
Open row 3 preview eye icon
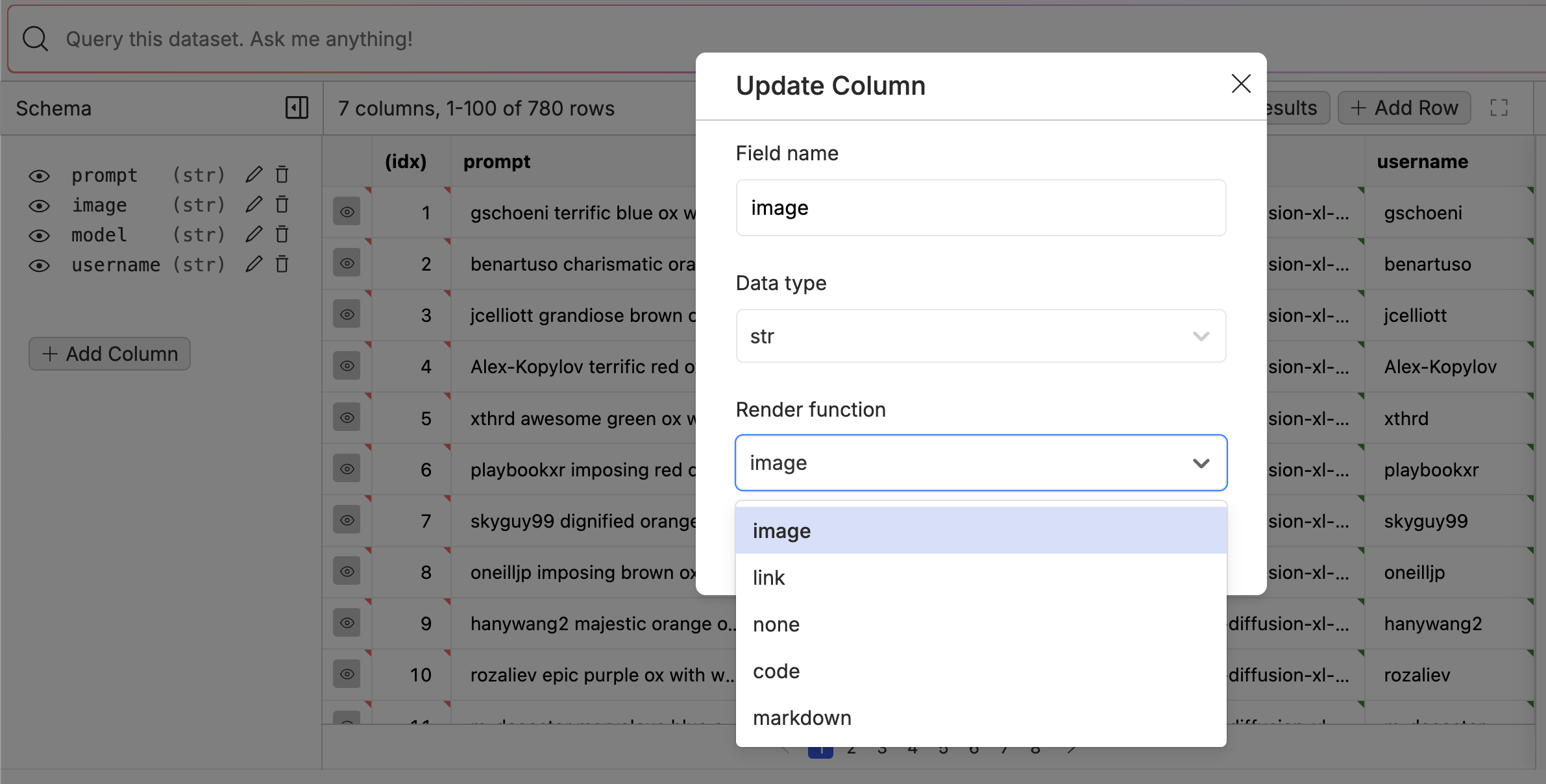[x=347, y=315]
